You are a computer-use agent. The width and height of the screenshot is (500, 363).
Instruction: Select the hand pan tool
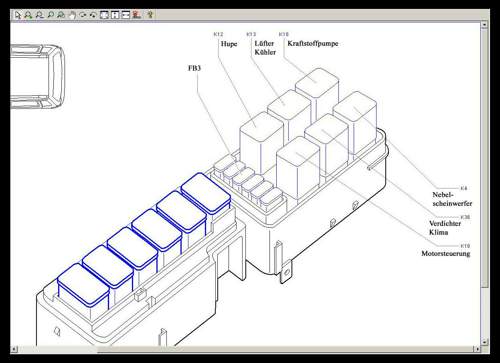(x=72, y=15)
